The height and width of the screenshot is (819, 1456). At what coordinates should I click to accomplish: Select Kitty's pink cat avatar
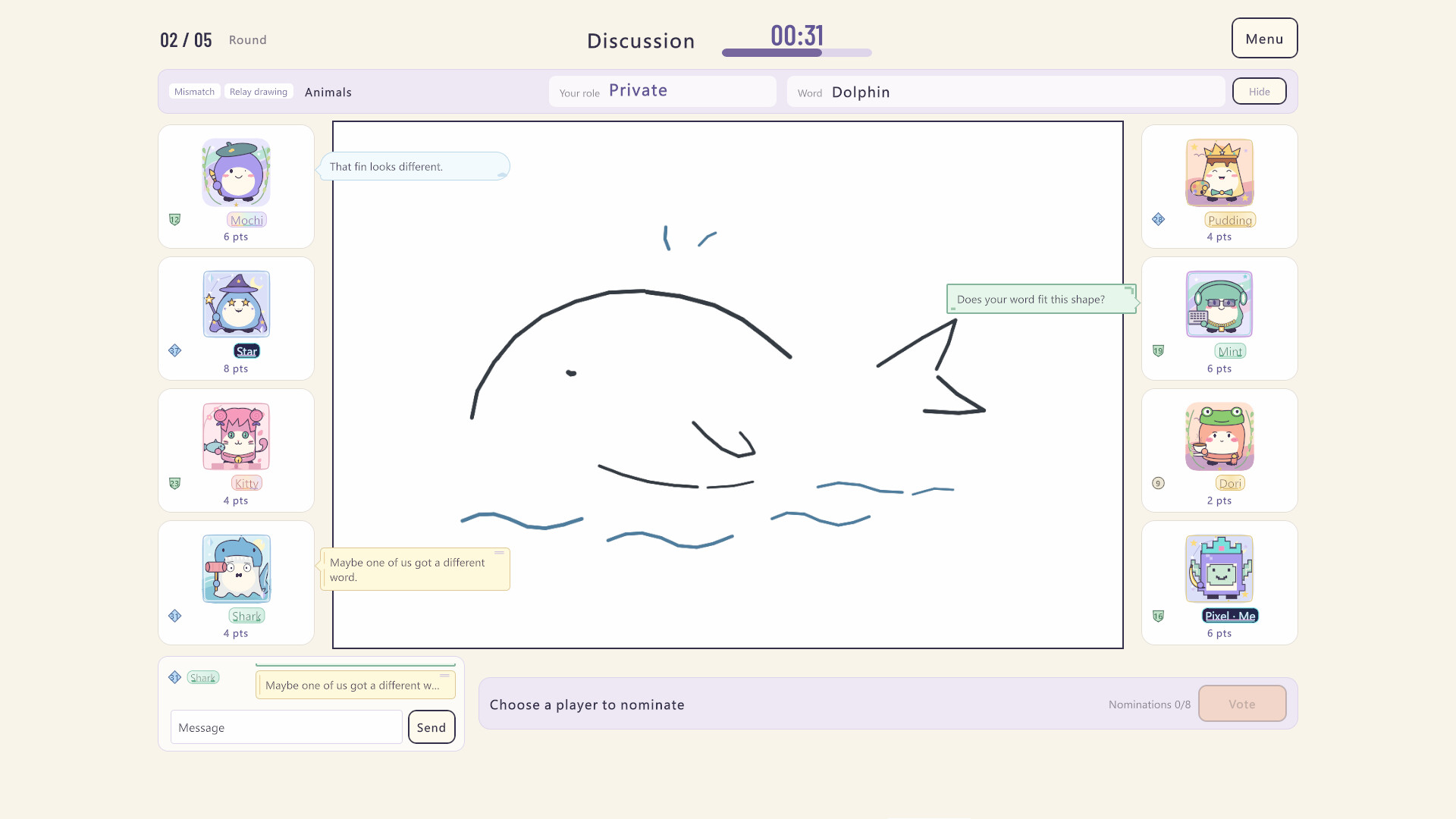(236, 436)
